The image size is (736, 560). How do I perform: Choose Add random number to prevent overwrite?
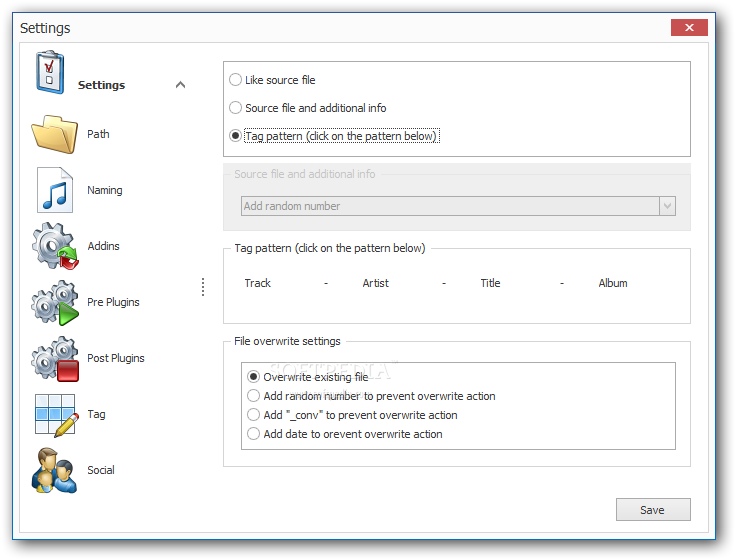pyautogui.click(x=371, y=396)
